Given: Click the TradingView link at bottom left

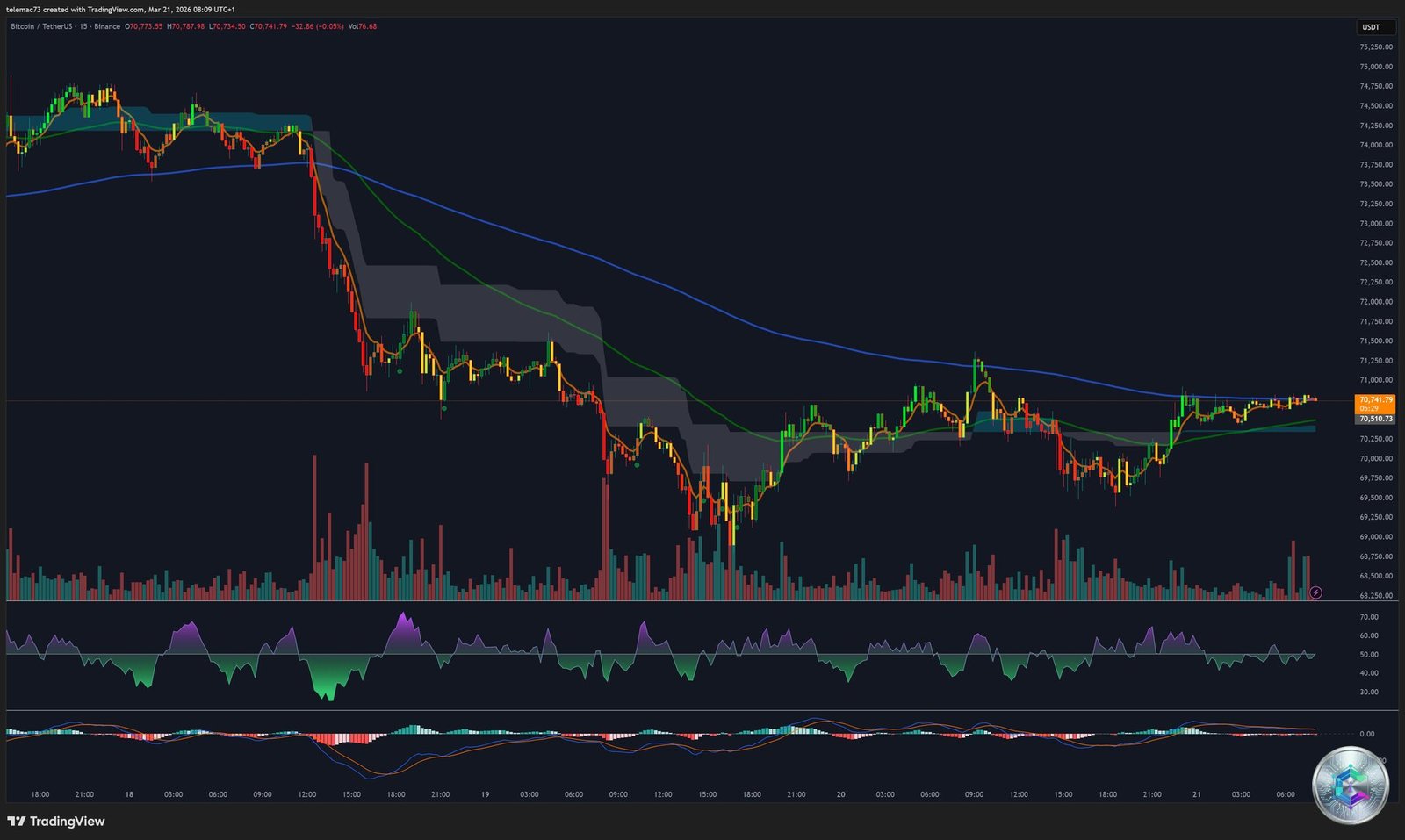Looking at the screenshot, I should [57, 821].
